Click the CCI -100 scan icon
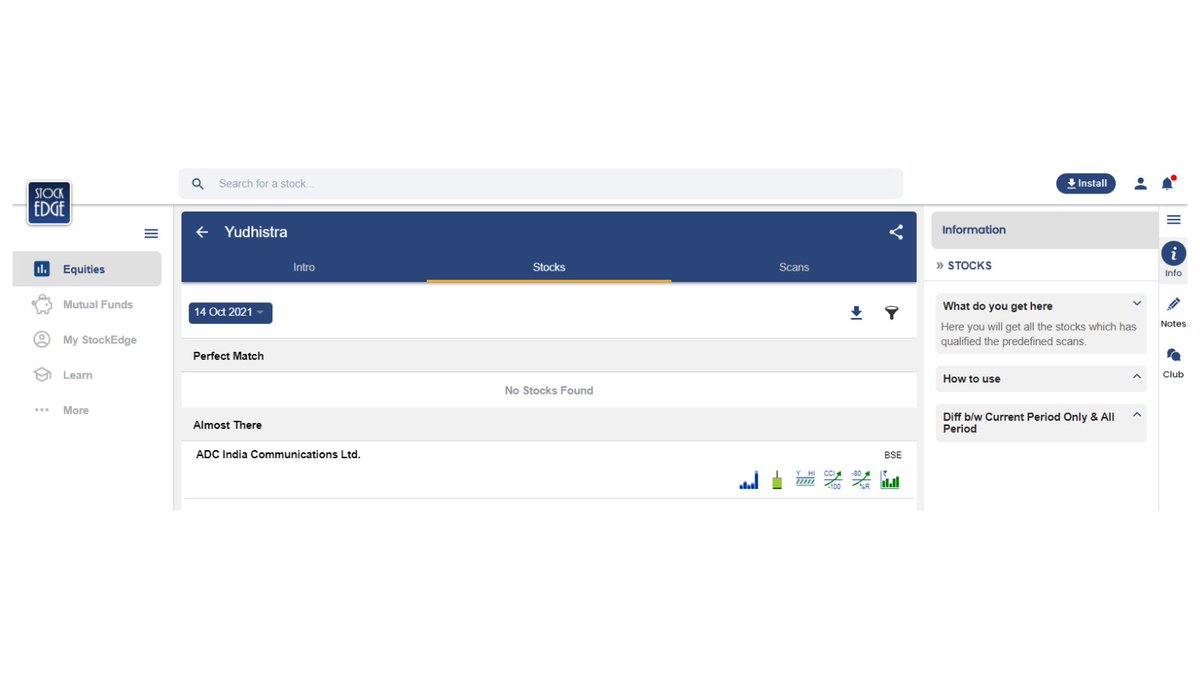Viewport: 1200px width, 675px height. click(x=833, y=480)
